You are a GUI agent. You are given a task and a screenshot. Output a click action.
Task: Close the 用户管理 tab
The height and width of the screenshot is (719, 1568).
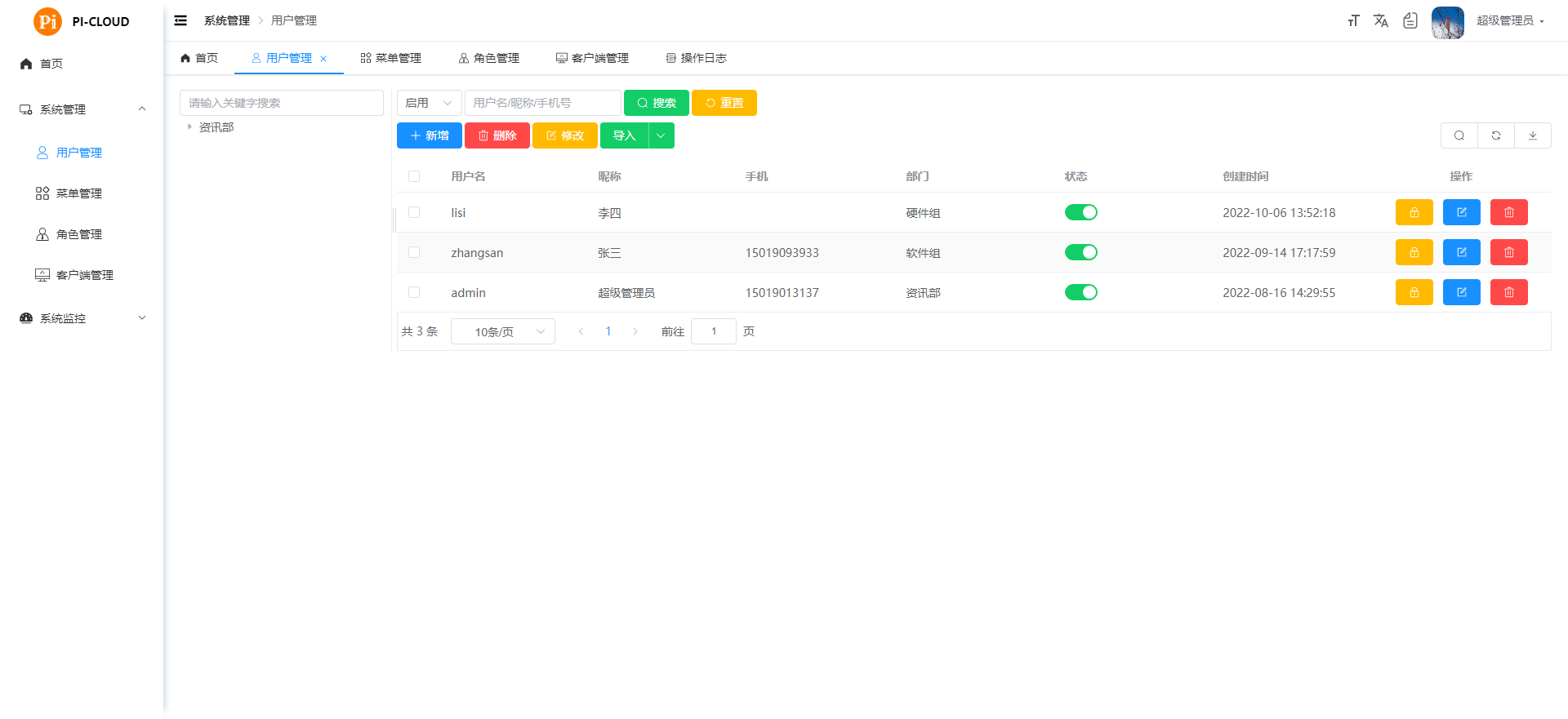pyautogui.click(x=323, y=59)
